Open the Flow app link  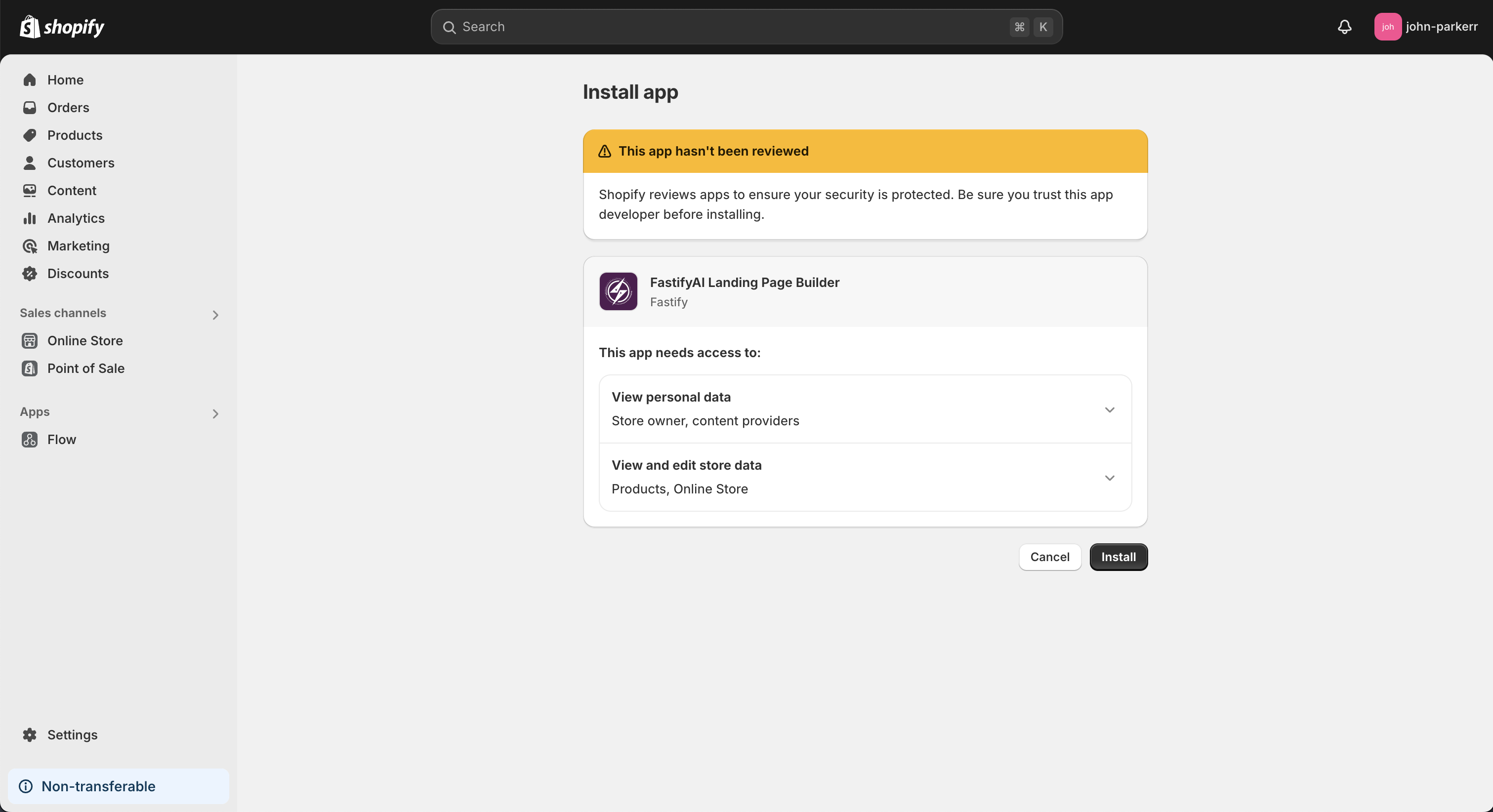tap(61, 440)
